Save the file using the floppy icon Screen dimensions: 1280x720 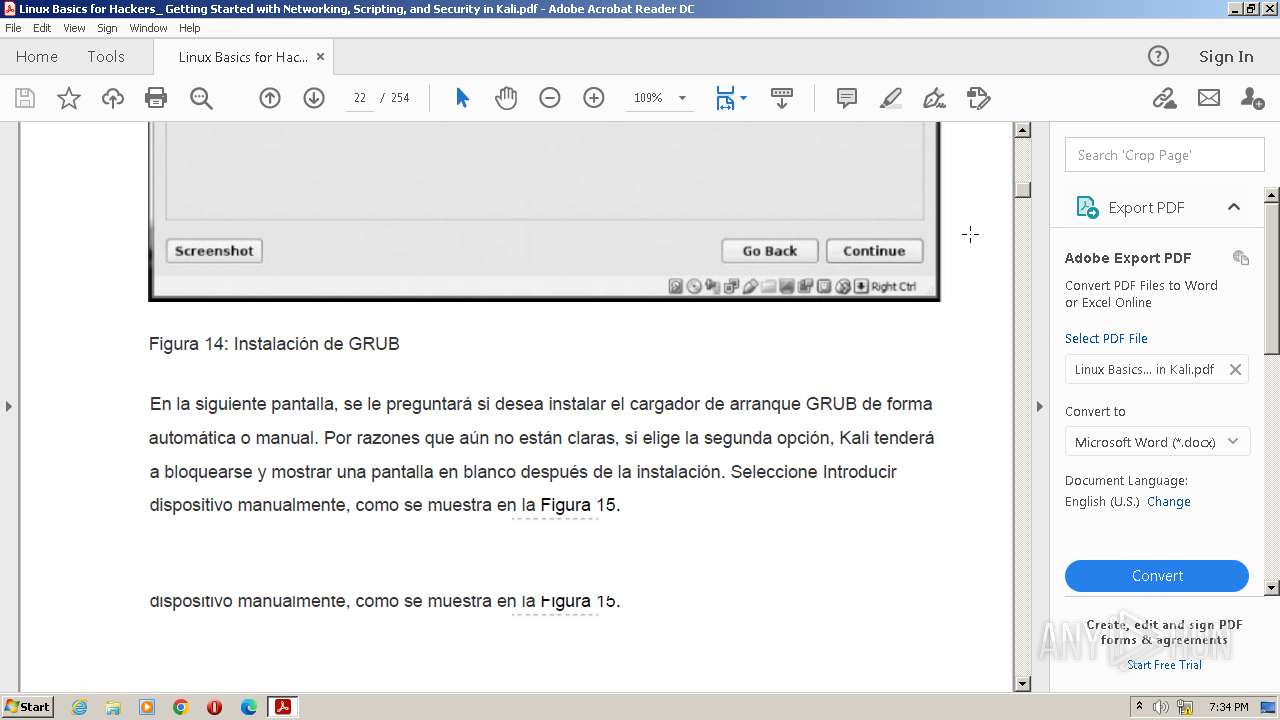25,98
